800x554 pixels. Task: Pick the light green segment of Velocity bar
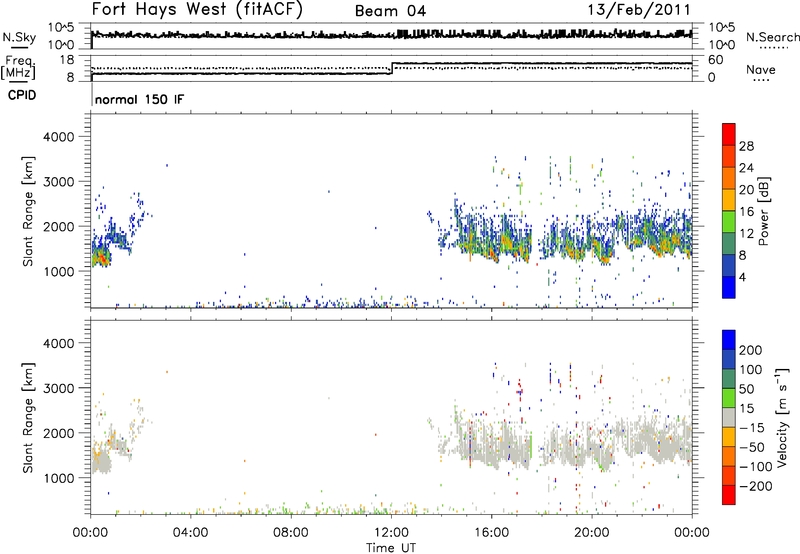click(729, 398)
